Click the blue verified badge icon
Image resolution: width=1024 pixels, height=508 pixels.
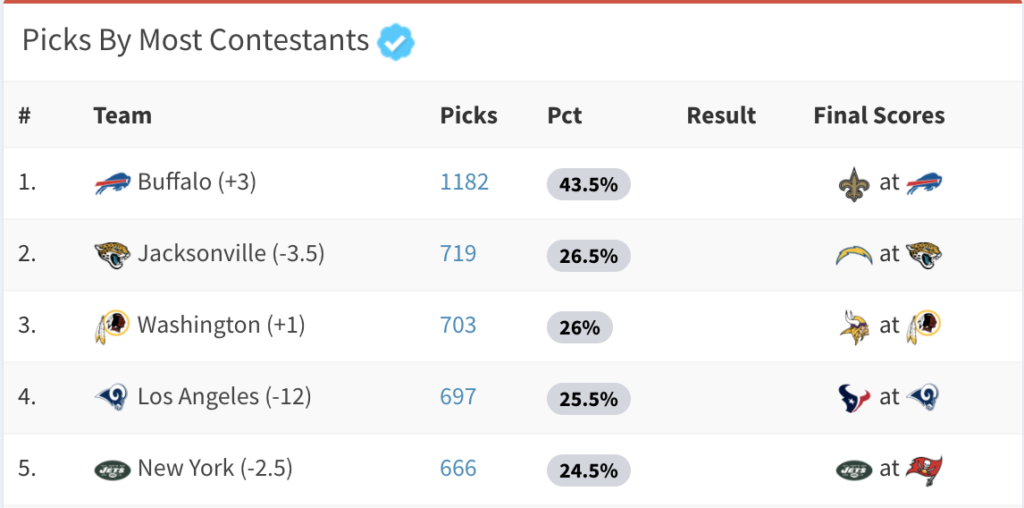(396, 42)
